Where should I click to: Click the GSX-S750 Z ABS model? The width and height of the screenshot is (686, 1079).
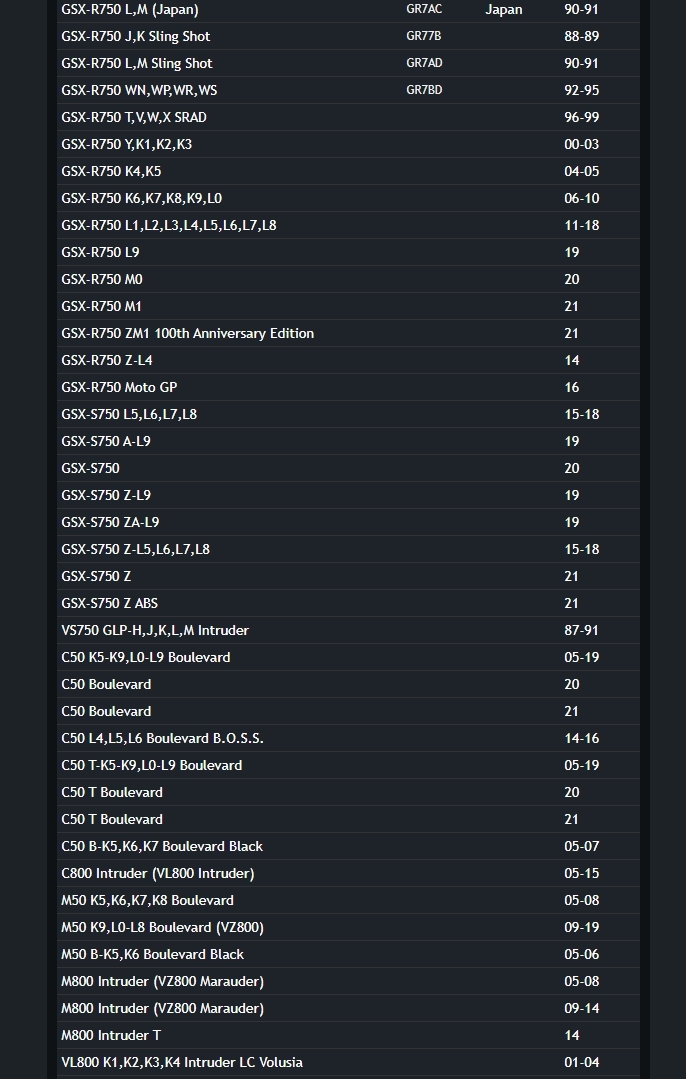[x=110, y=604]
